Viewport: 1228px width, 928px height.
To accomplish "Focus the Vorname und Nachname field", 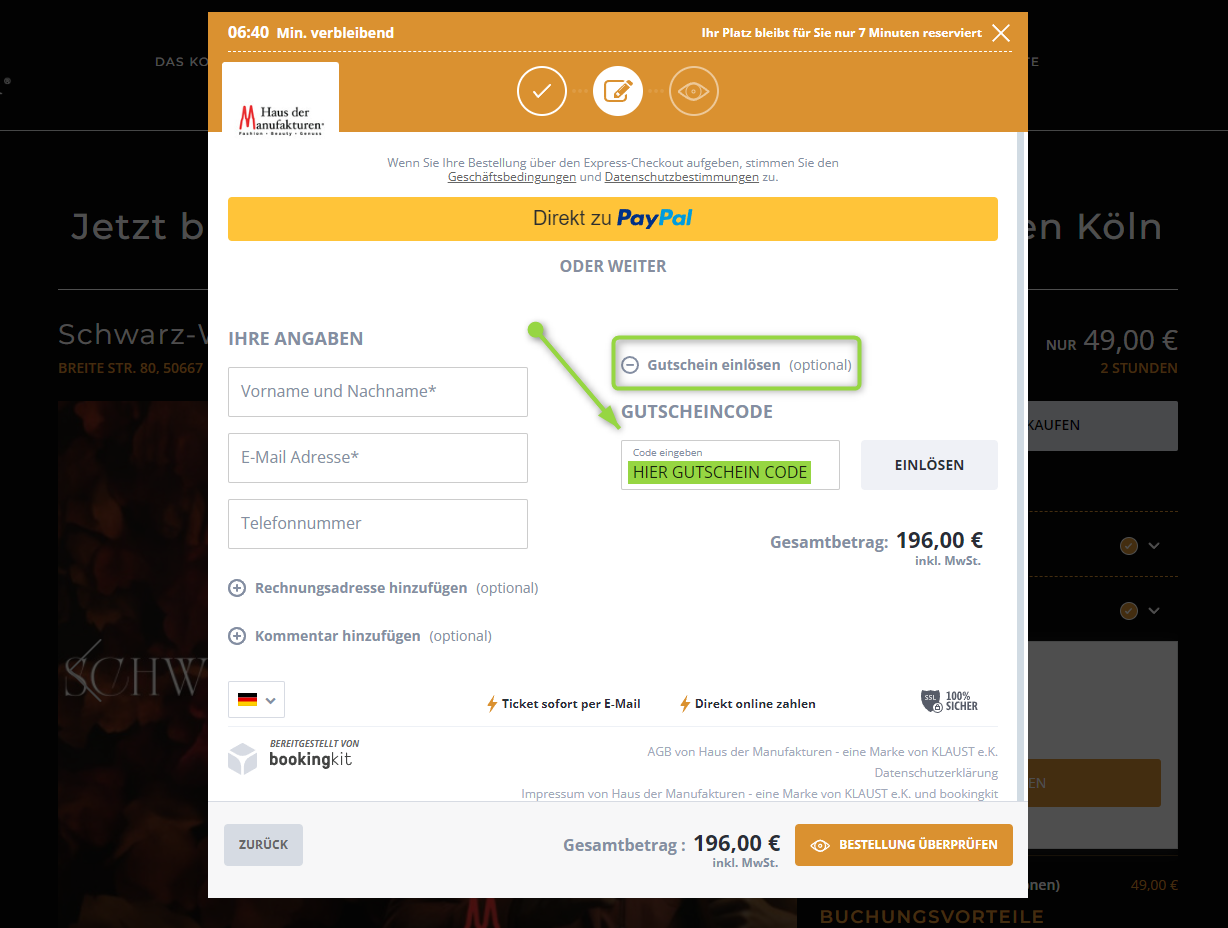I will tap(378, 392).
